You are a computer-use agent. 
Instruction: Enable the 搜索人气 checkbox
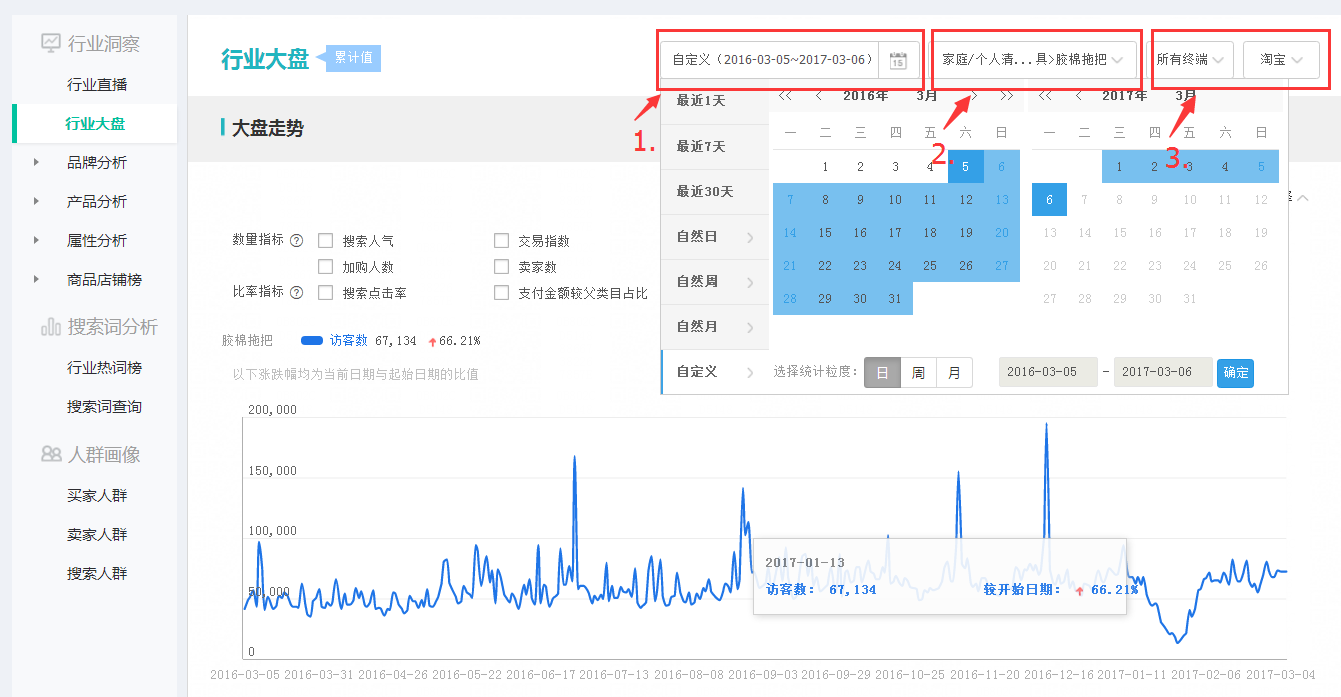click(325, 241)
